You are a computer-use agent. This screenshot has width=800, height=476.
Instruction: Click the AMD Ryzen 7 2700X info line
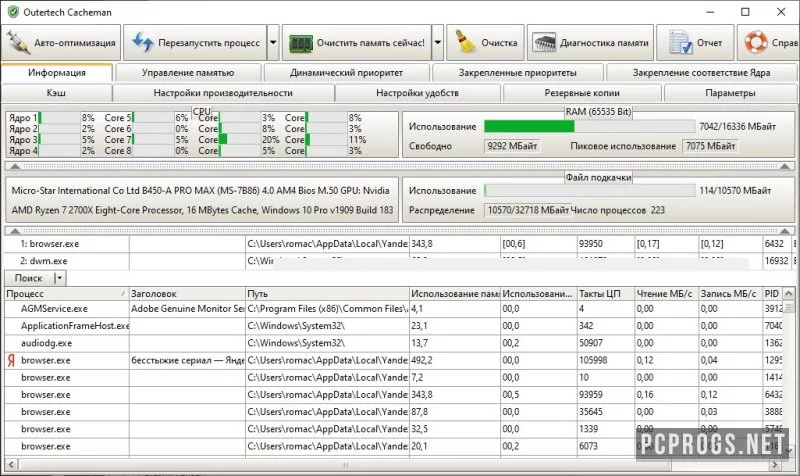pyautogui.click(x=203, y=210)
